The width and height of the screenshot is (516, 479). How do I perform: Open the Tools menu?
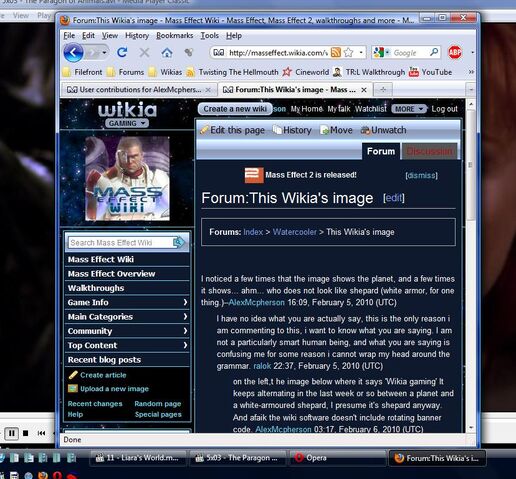pos(210,36)
